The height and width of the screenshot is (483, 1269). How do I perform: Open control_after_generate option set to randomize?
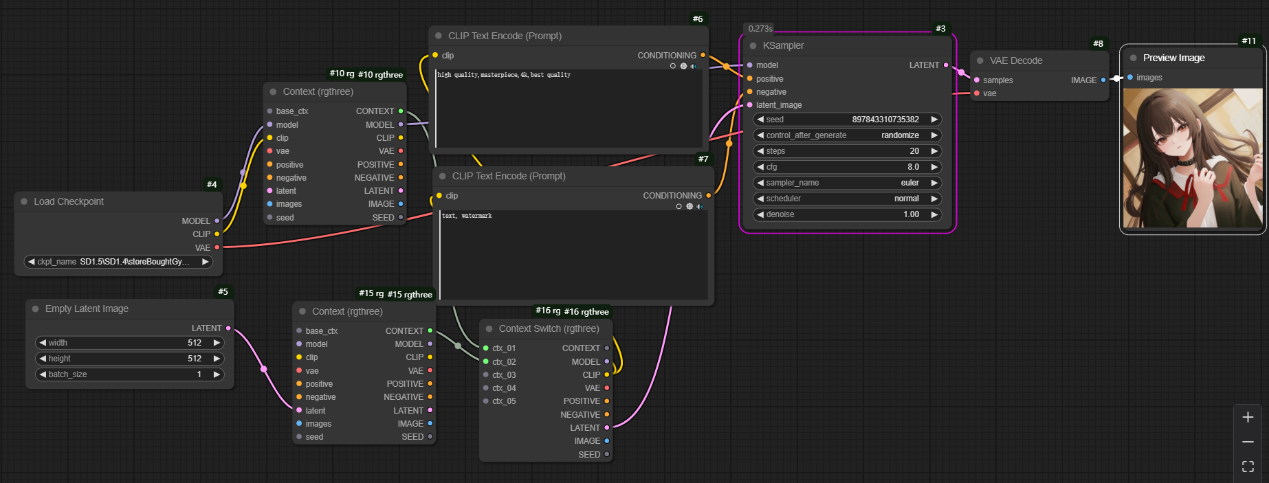tap(848, 135)
